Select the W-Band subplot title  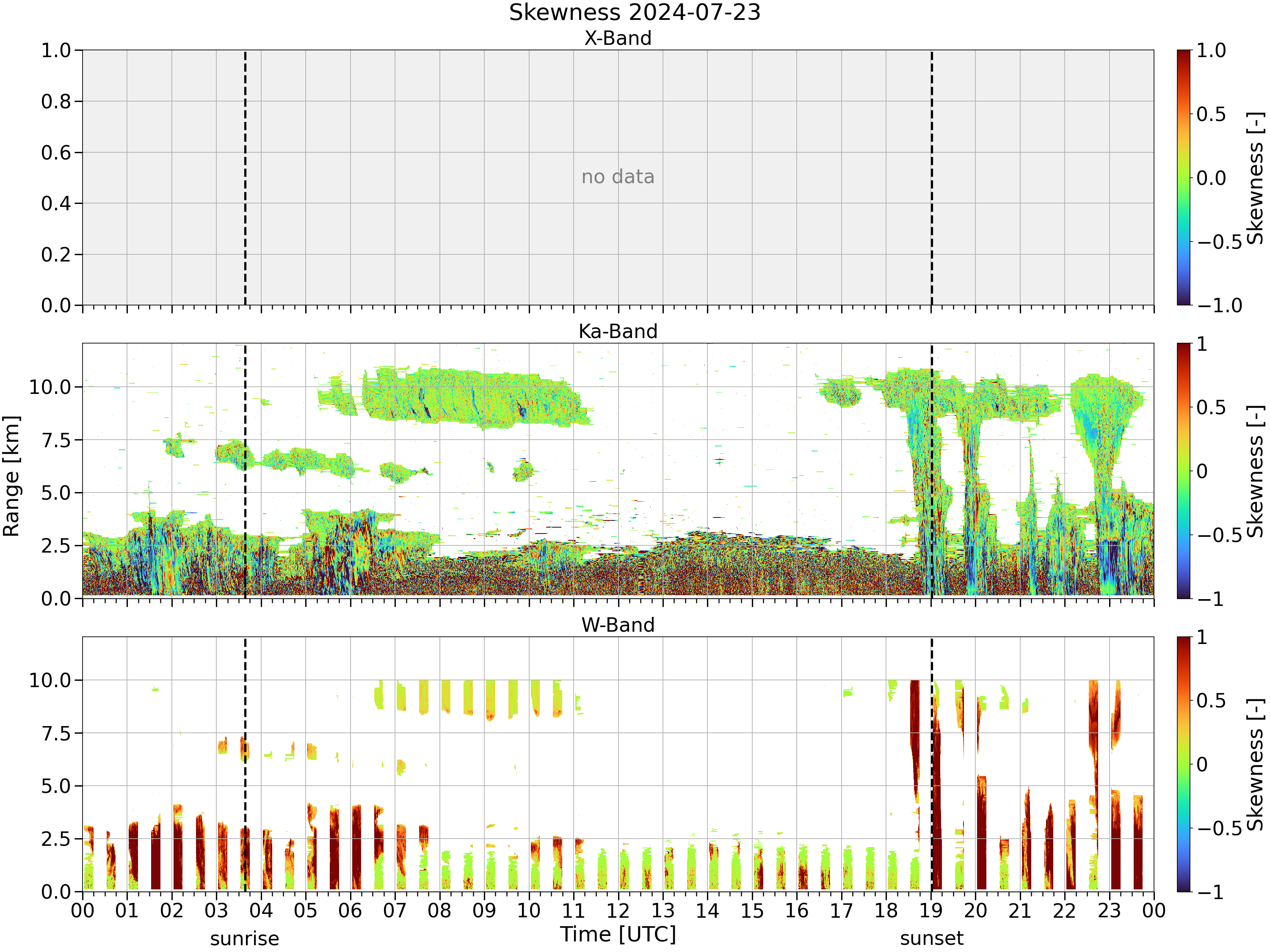pos(618,625)
